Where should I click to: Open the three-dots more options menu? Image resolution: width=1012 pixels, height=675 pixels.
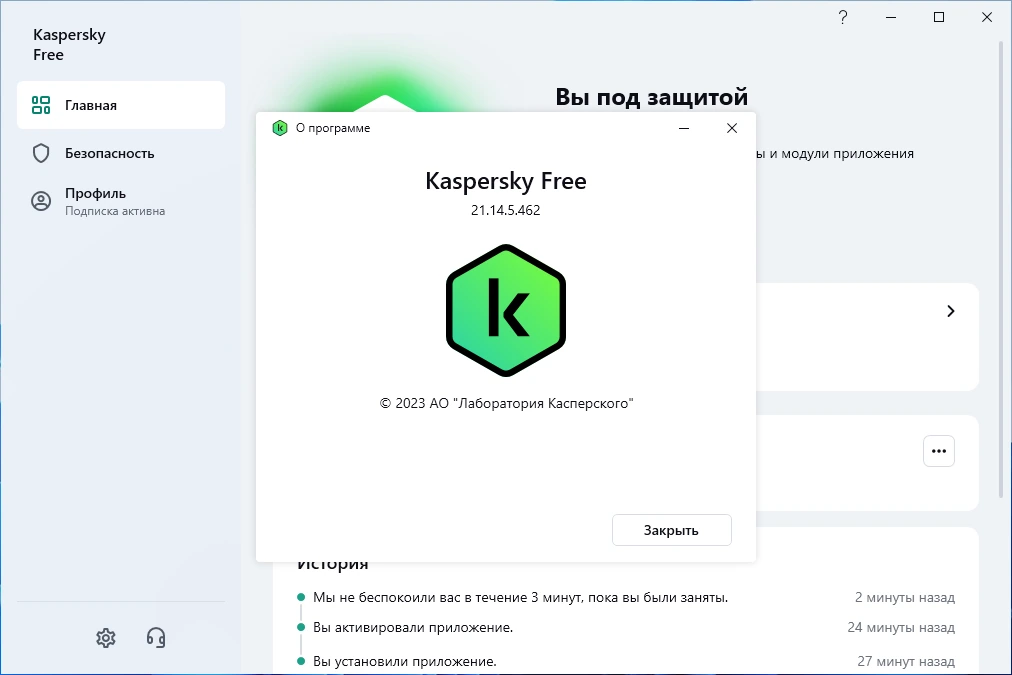(x=938, y=451)
